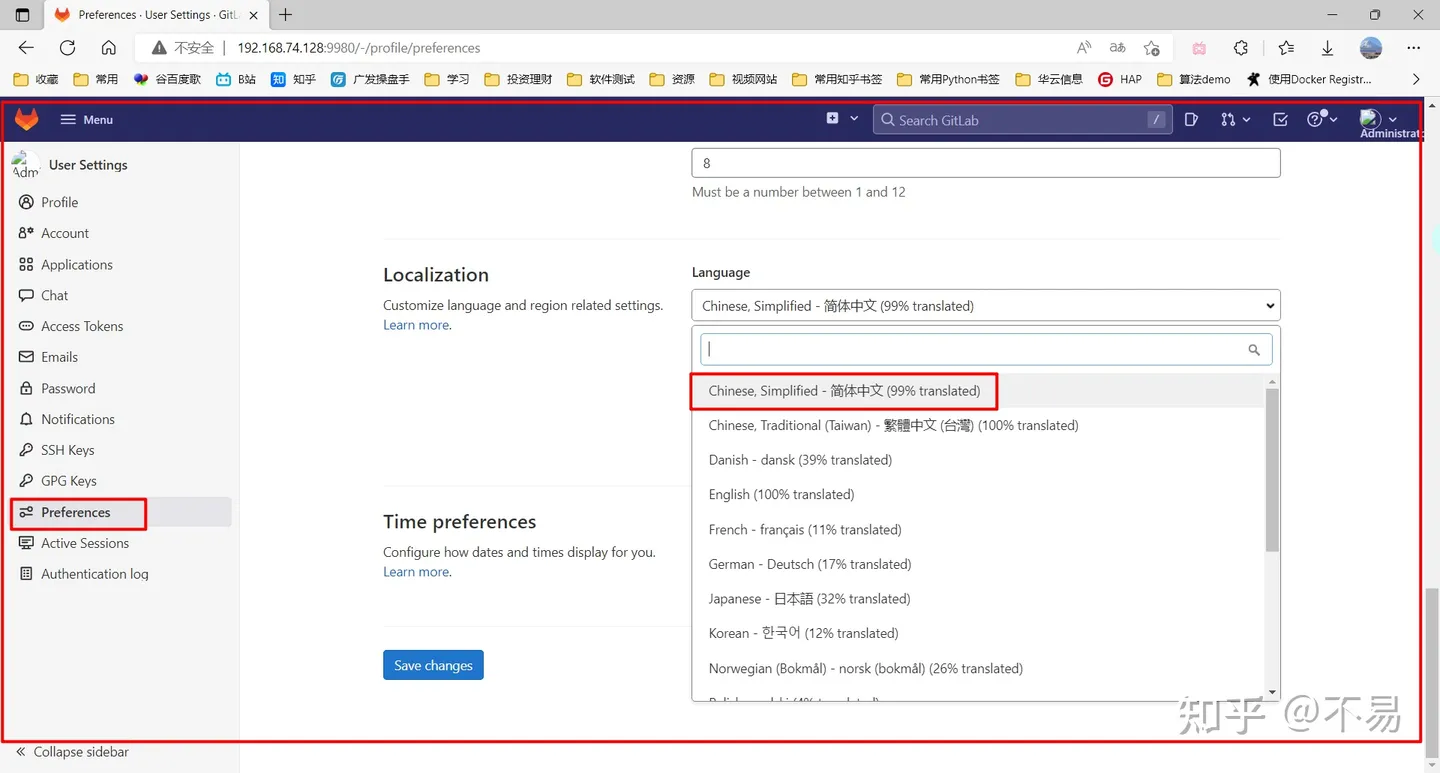1440x773 pixels.
Task: Select Chinese, Simplified language option
Action: (x=978, y=391)
